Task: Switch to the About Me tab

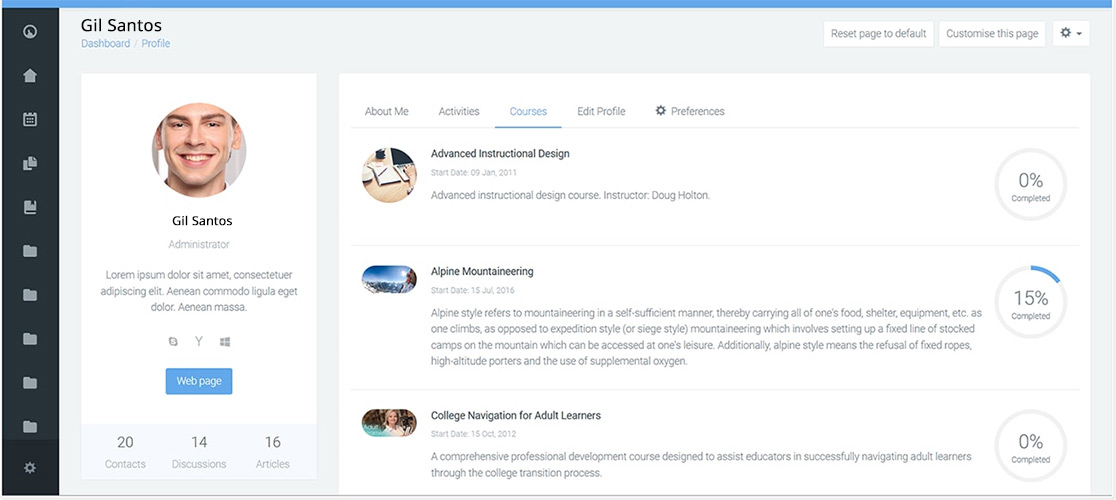Action: tap(386, 111)
